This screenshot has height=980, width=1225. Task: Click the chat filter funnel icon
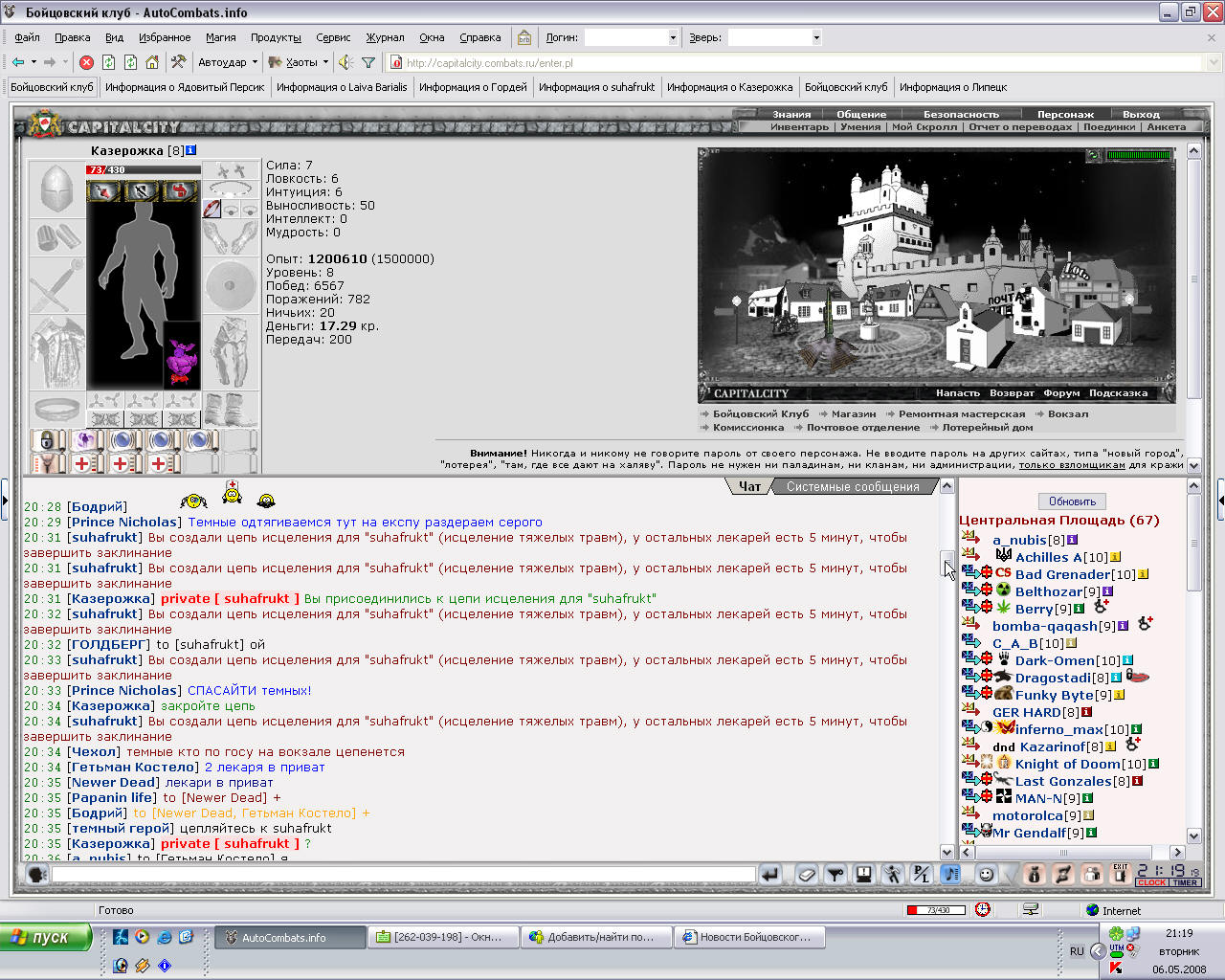(x=835, y=874)
